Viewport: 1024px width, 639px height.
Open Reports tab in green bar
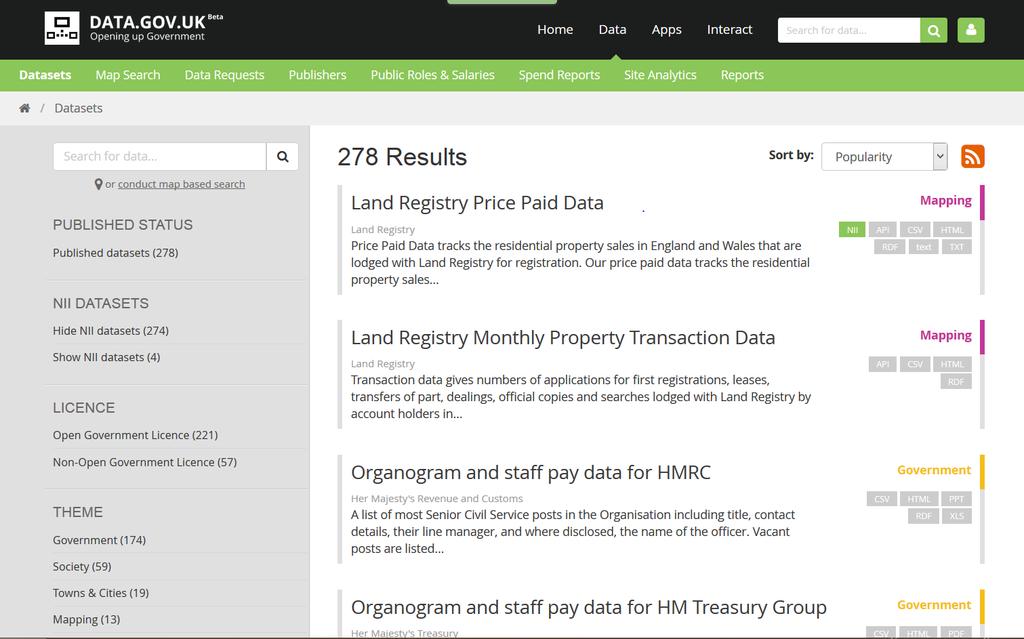(x=742, y=74)
